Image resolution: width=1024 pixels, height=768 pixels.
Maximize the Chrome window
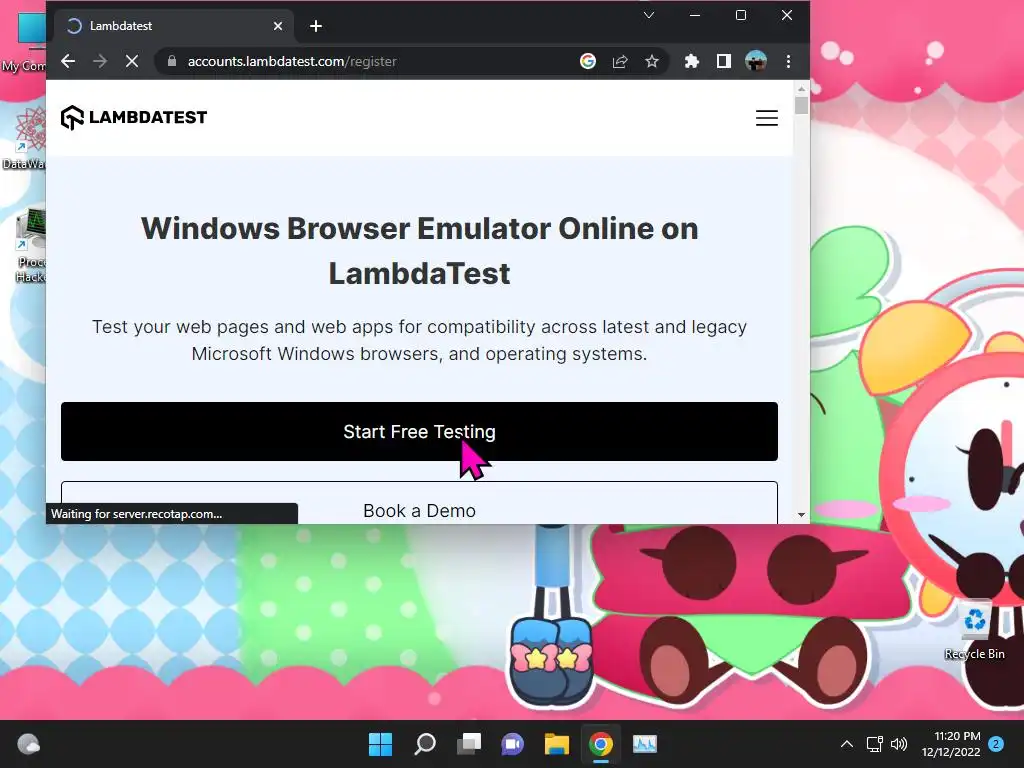pyautogui.click(x=741, y=15)
